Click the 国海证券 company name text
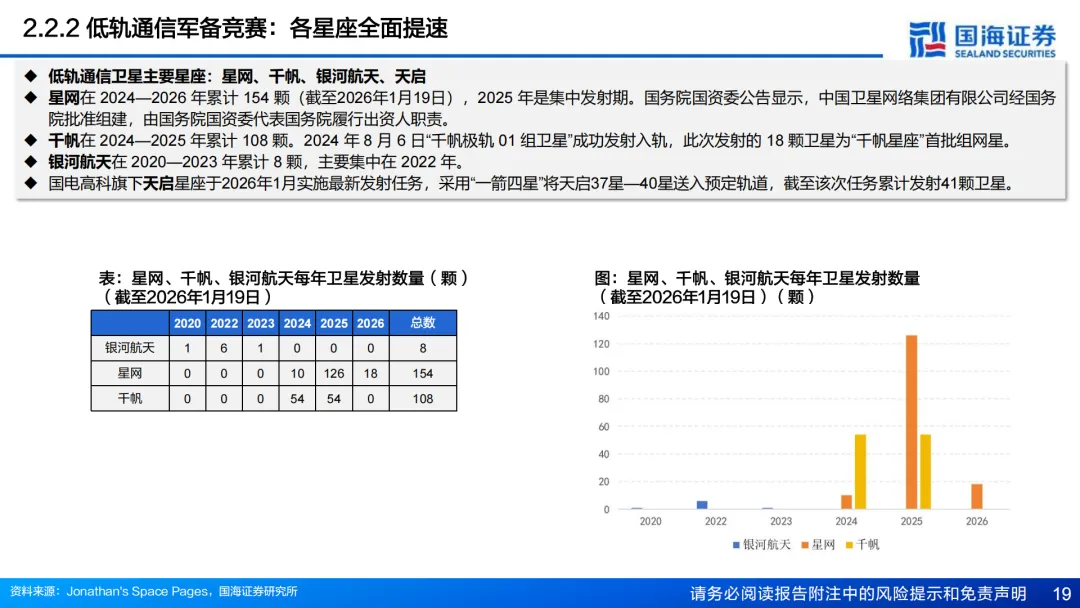The height and width of the screenshot is (608, 1080). (1005, 34)
